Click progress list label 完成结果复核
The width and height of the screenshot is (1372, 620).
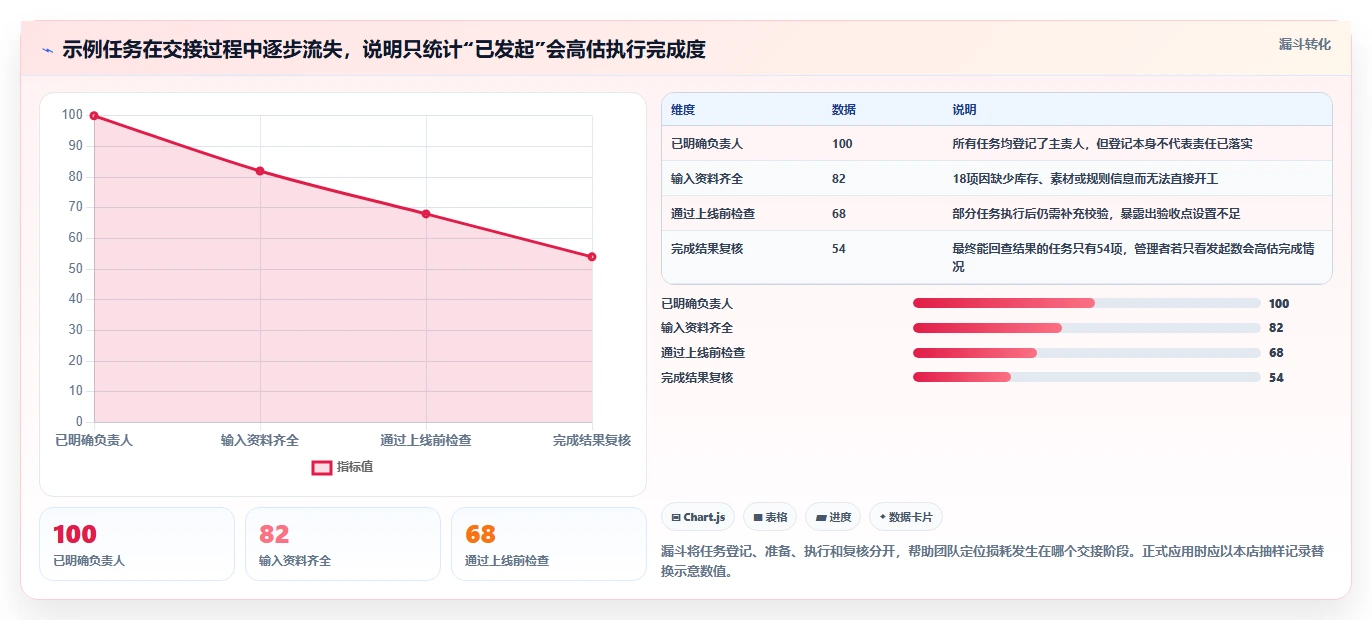pyautogui.click(x=697, y=377)
